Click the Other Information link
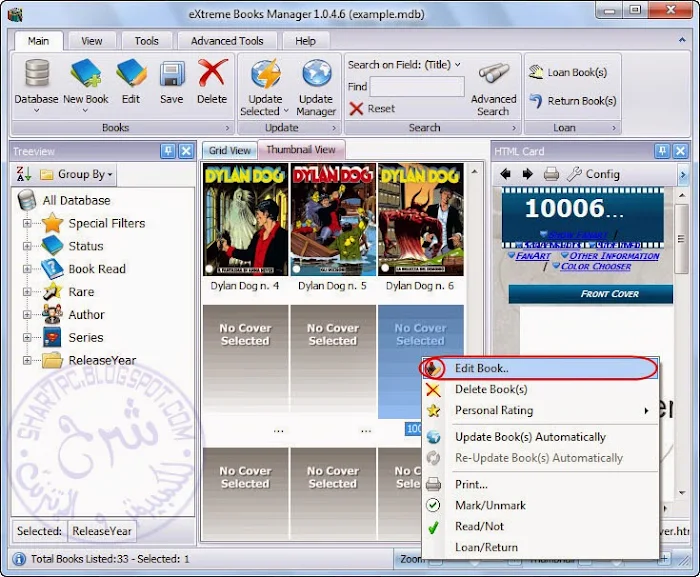The image size is (700, 577). coord(614,256)
